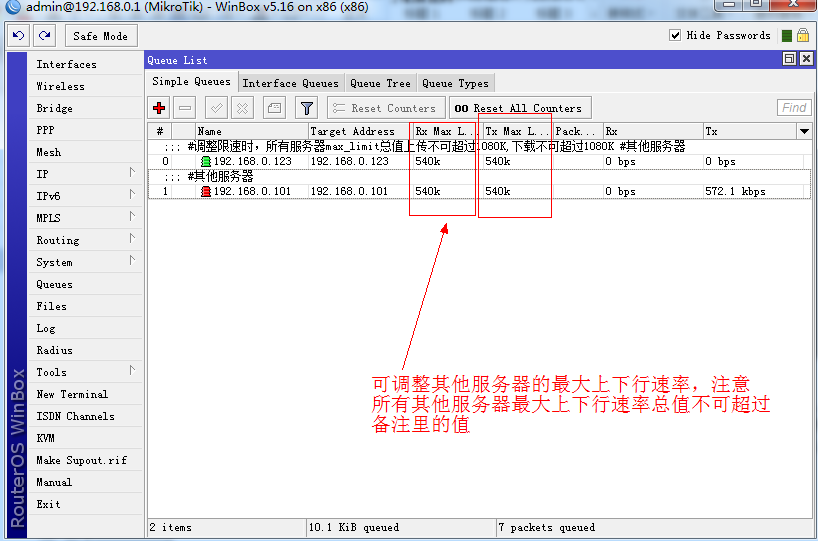818x541 pixels.
Task: Toggle Safe Mode button
Action: pyautogui.click(x=100, y=36)
